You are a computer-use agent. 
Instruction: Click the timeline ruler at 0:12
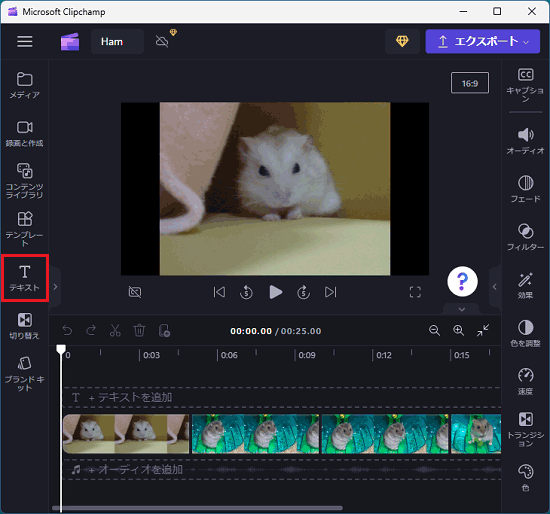[384, 355]
